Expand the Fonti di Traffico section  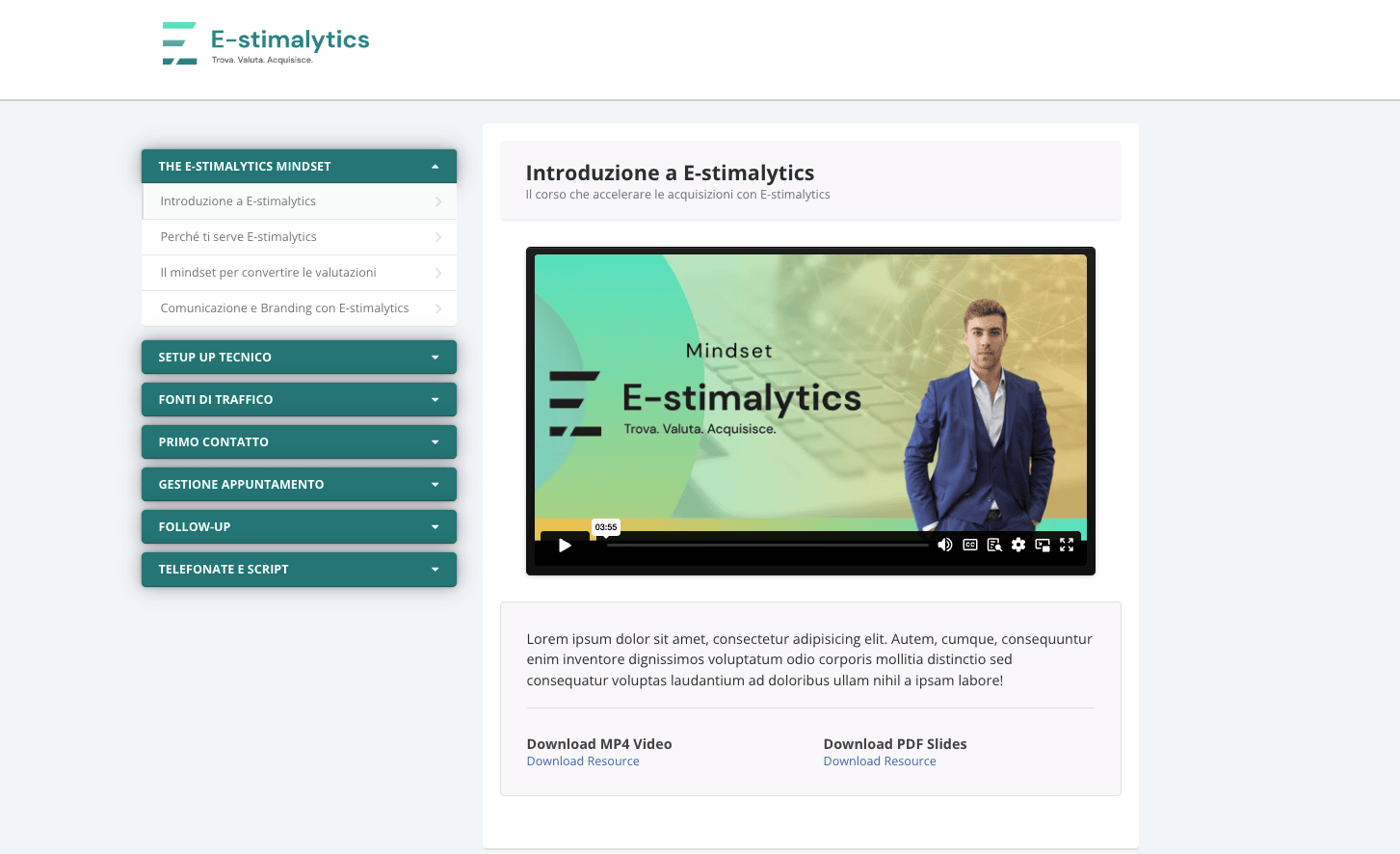299,400
